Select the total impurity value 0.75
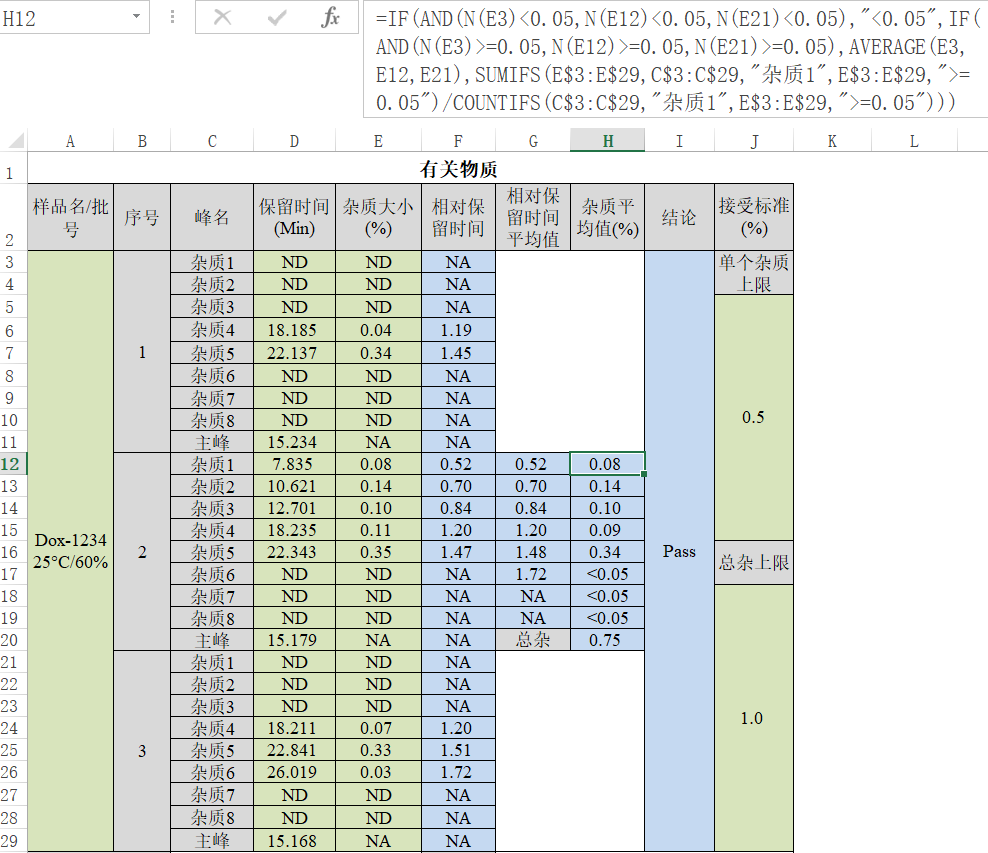The width and height of the screenshot is (988, 853). 607,640
